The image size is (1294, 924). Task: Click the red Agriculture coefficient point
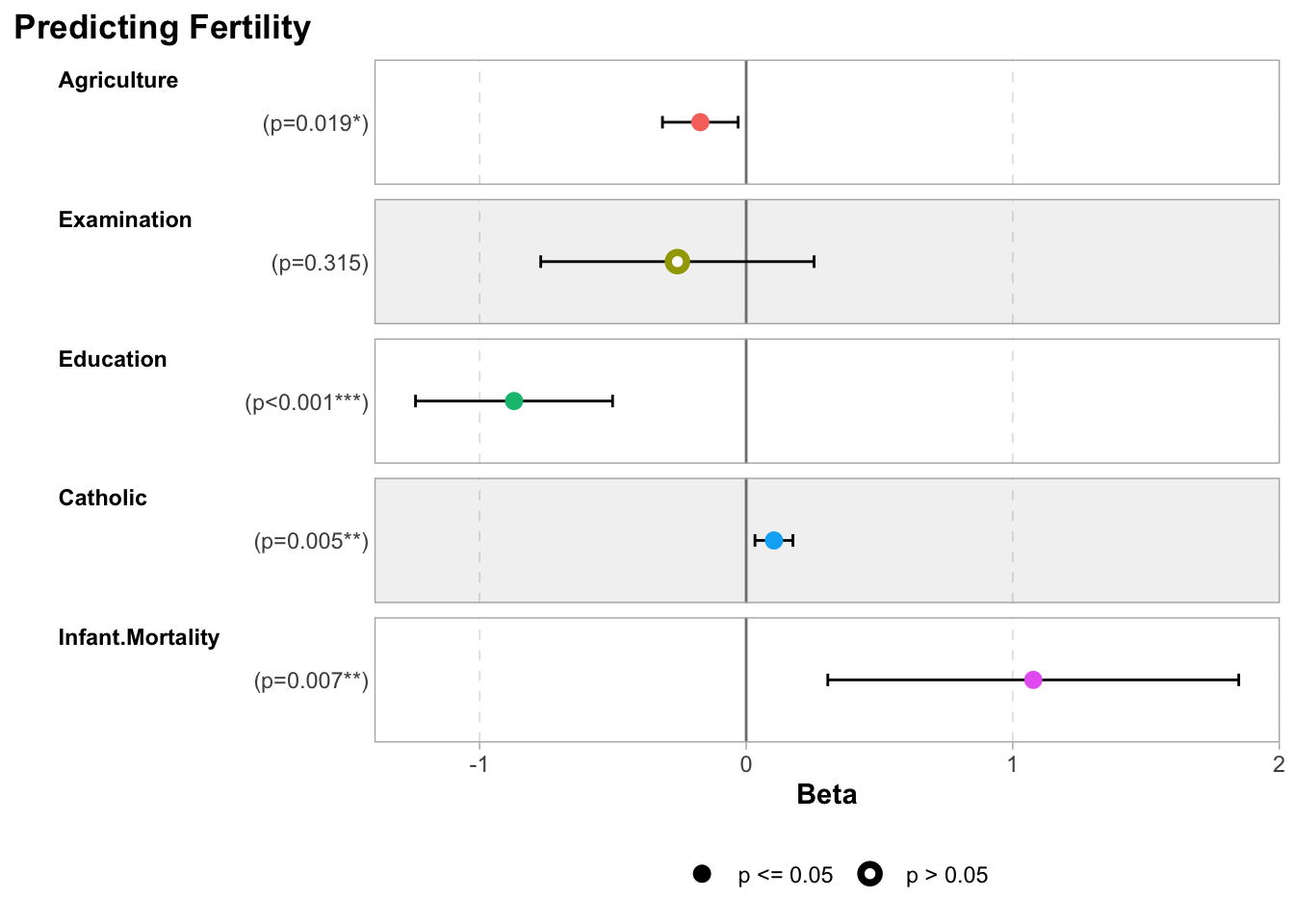700,122
